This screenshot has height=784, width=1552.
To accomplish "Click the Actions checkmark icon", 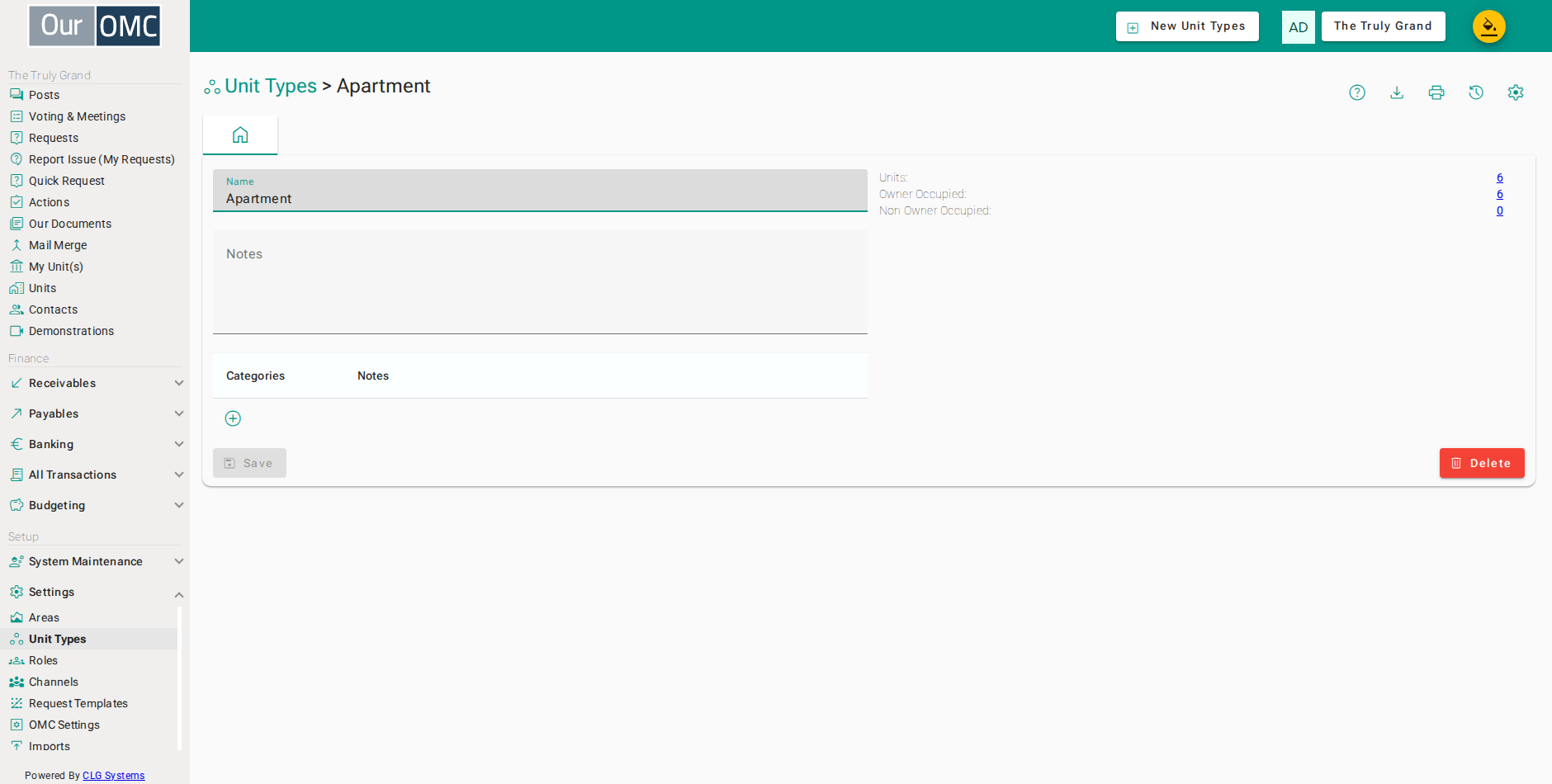I will 17,202.
